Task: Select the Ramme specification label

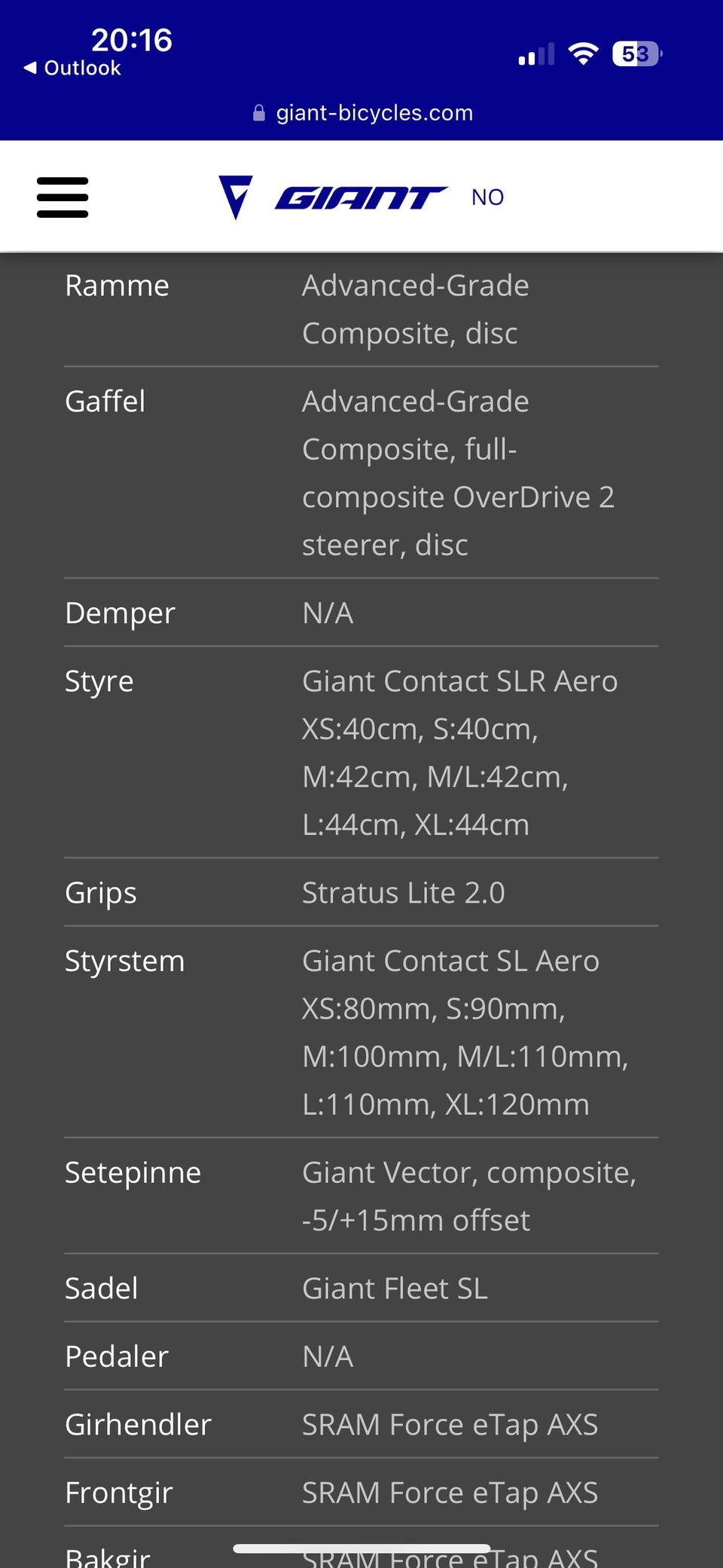Action: pos(117,286)
